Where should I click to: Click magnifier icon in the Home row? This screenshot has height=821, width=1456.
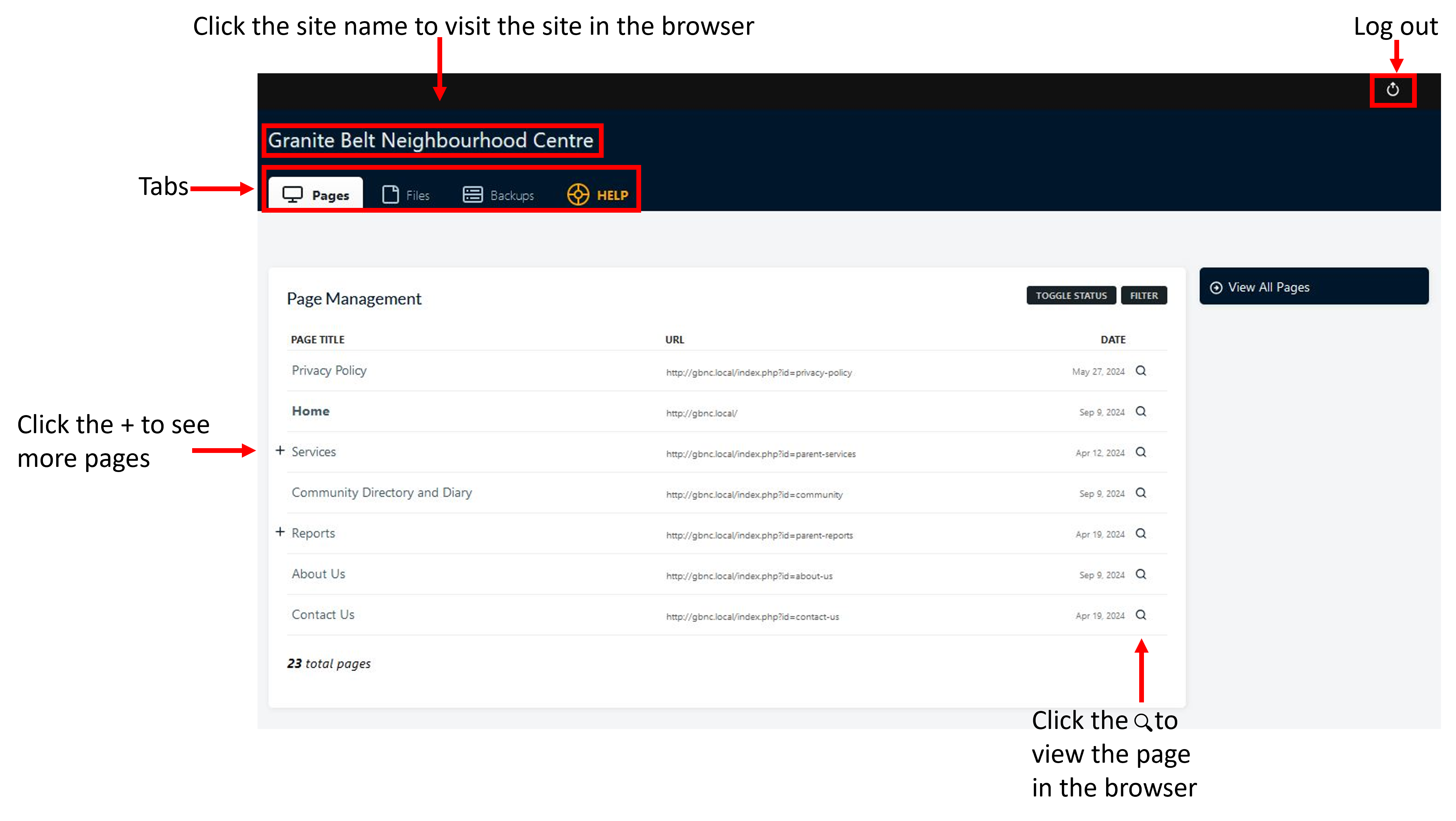1141,412
